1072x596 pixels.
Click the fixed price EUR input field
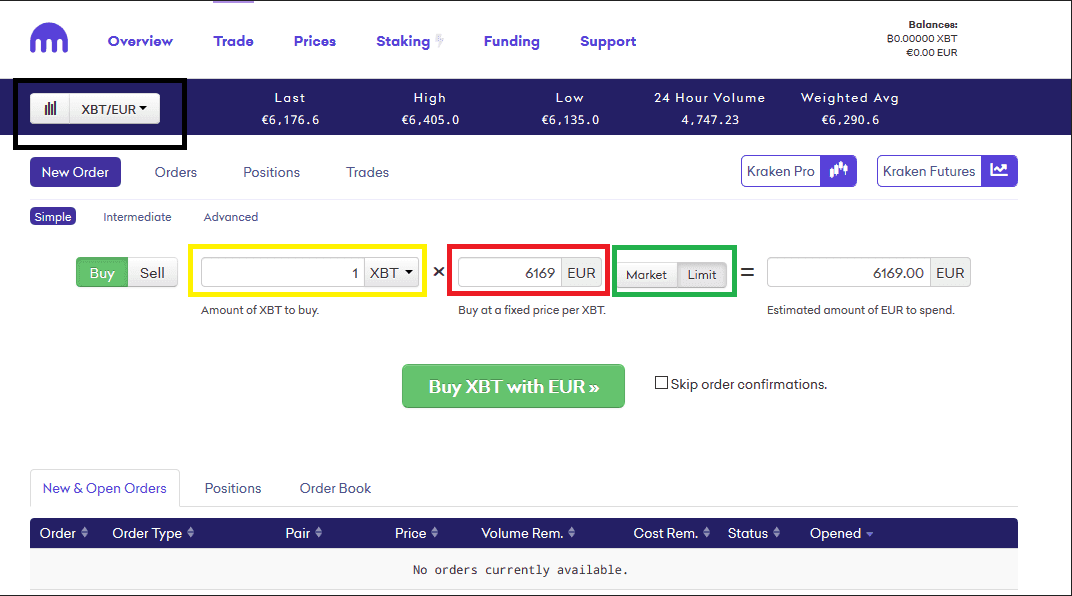(x=510, y=273)
